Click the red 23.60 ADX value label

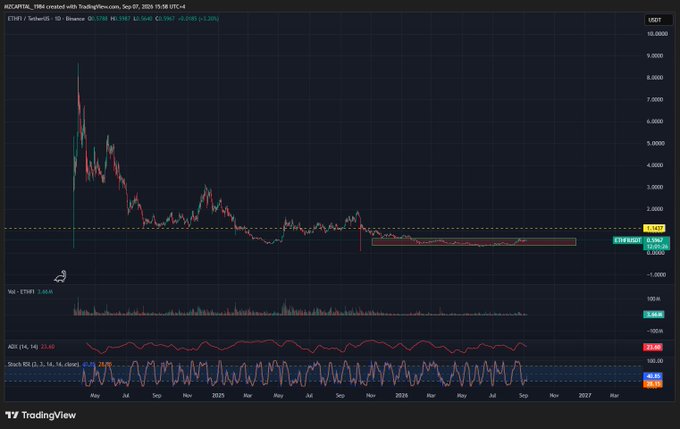[x=653, y=347]
